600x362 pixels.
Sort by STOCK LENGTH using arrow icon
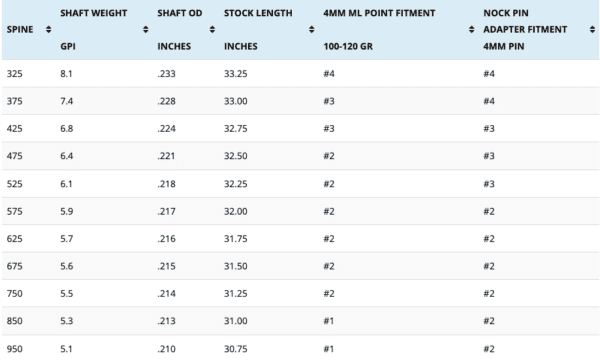tap(311, 29)
